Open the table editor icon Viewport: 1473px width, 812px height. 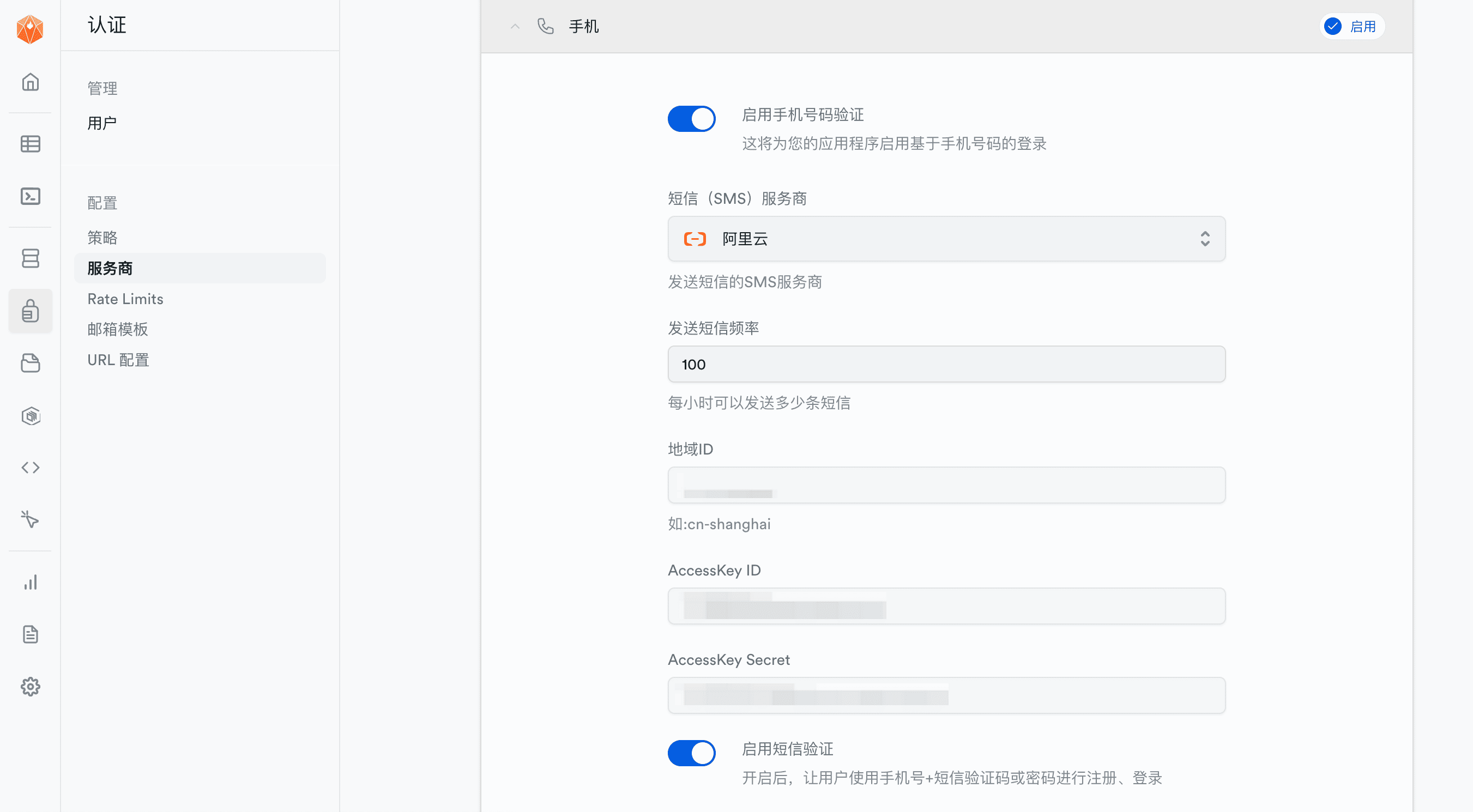point(31,144)
